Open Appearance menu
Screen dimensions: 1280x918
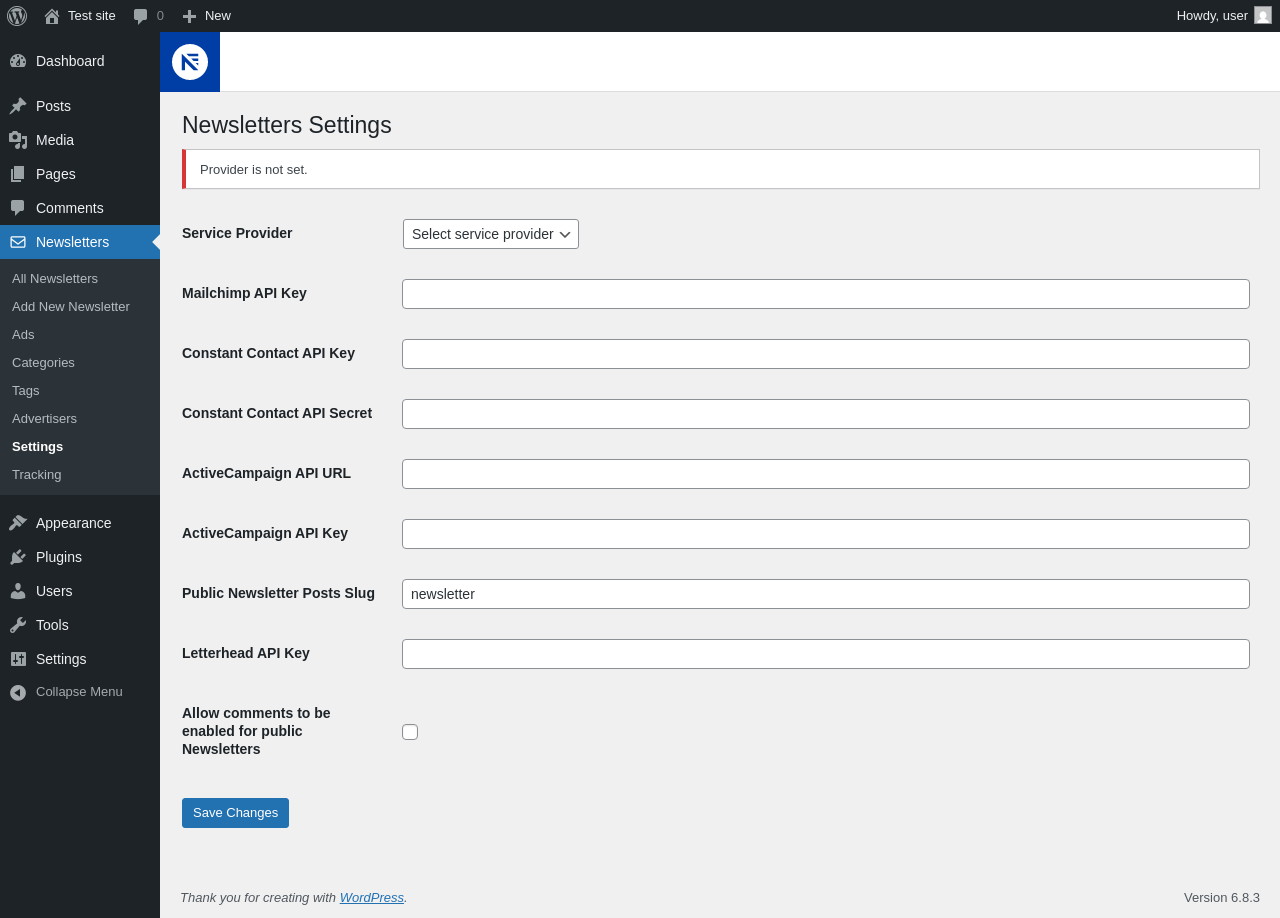(80, 523)
